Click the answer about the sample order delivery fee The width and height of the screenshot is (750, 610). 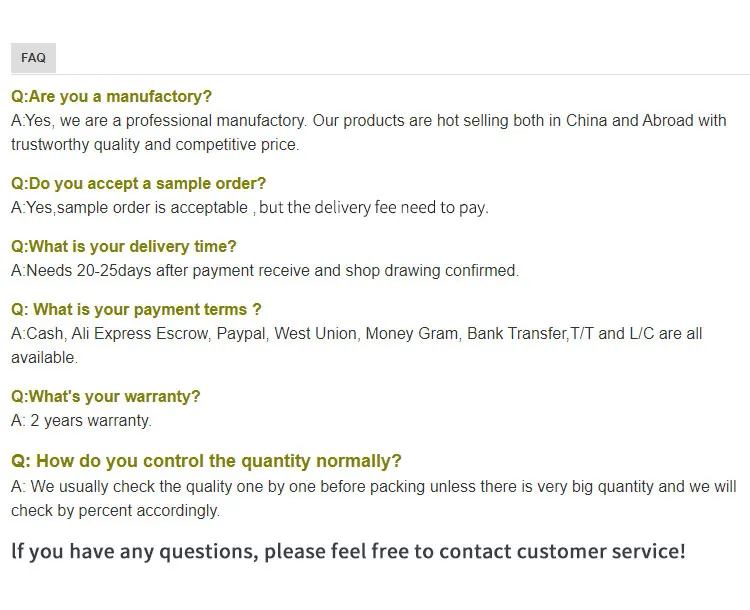coord(249,208)
